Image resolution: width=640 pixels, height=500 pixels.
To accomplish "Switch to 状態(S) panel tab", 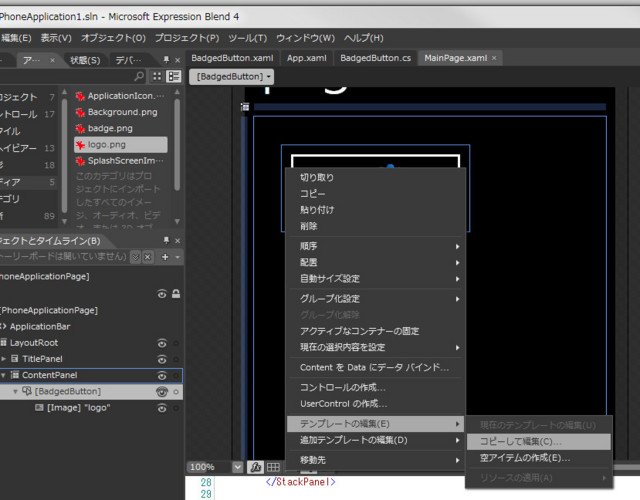I will (85, 60).
